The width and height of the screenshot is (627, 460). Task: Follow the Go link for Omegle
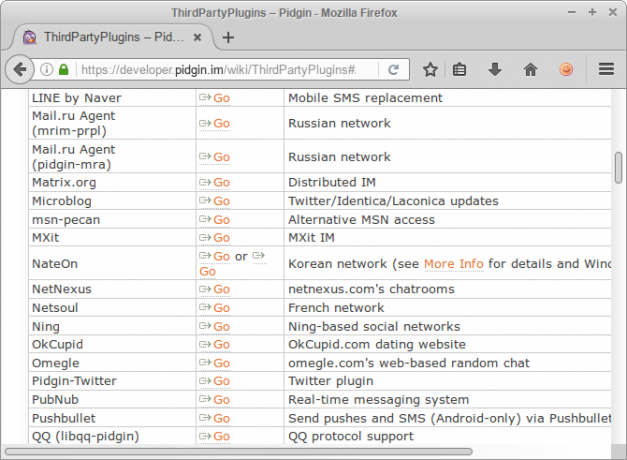[215, 363]
